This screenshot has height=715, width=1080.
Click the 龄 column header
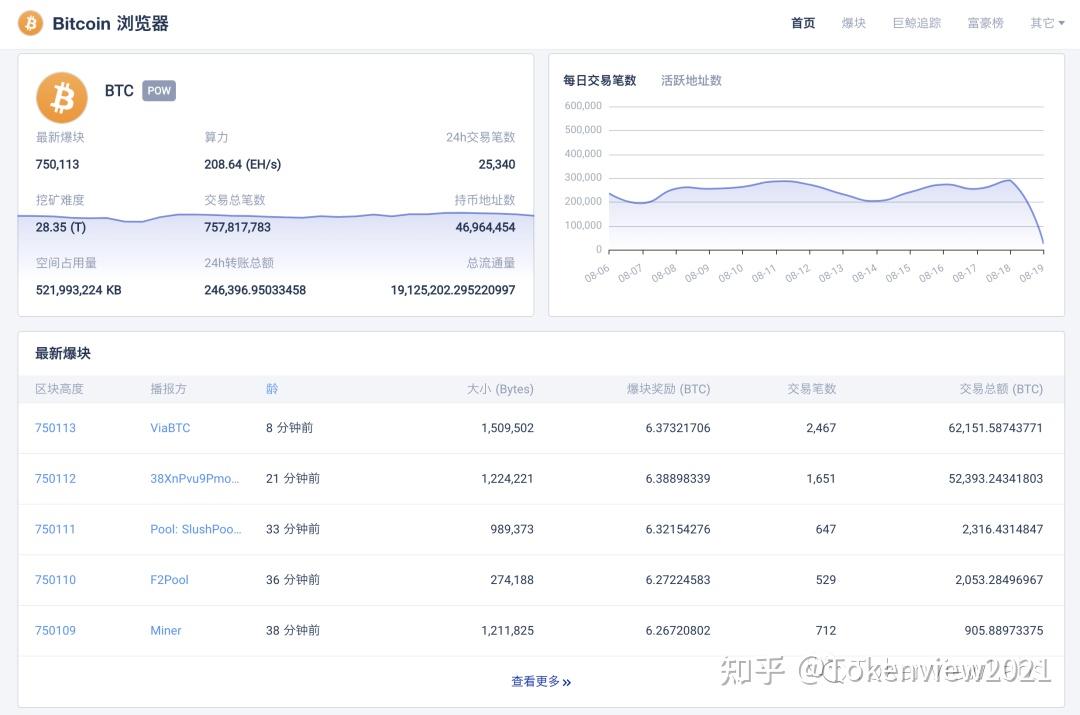click(272, 389)
